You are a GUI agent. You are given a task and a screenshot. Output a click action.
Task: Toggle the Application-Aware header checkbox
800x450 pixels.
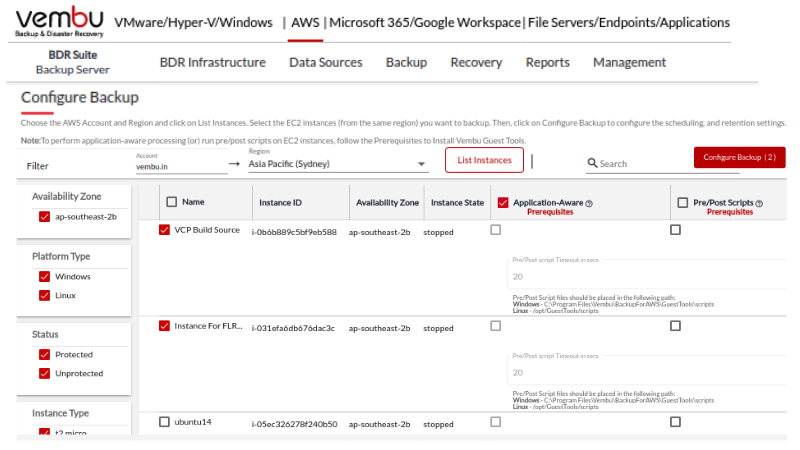(x=503, y=202)
